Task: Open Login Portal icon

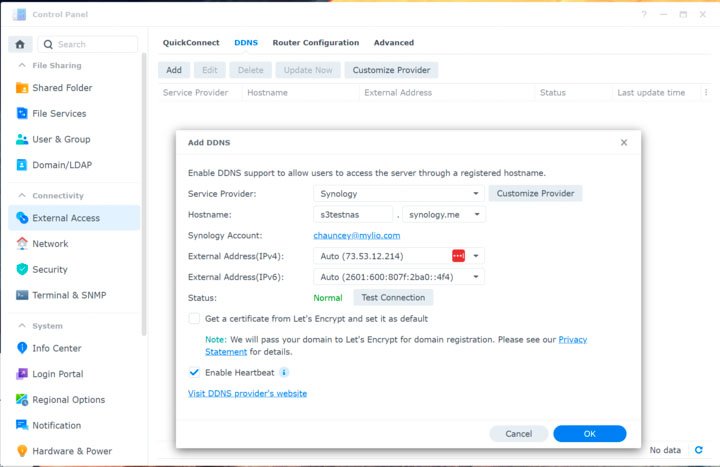Action: tap(22, 374)
